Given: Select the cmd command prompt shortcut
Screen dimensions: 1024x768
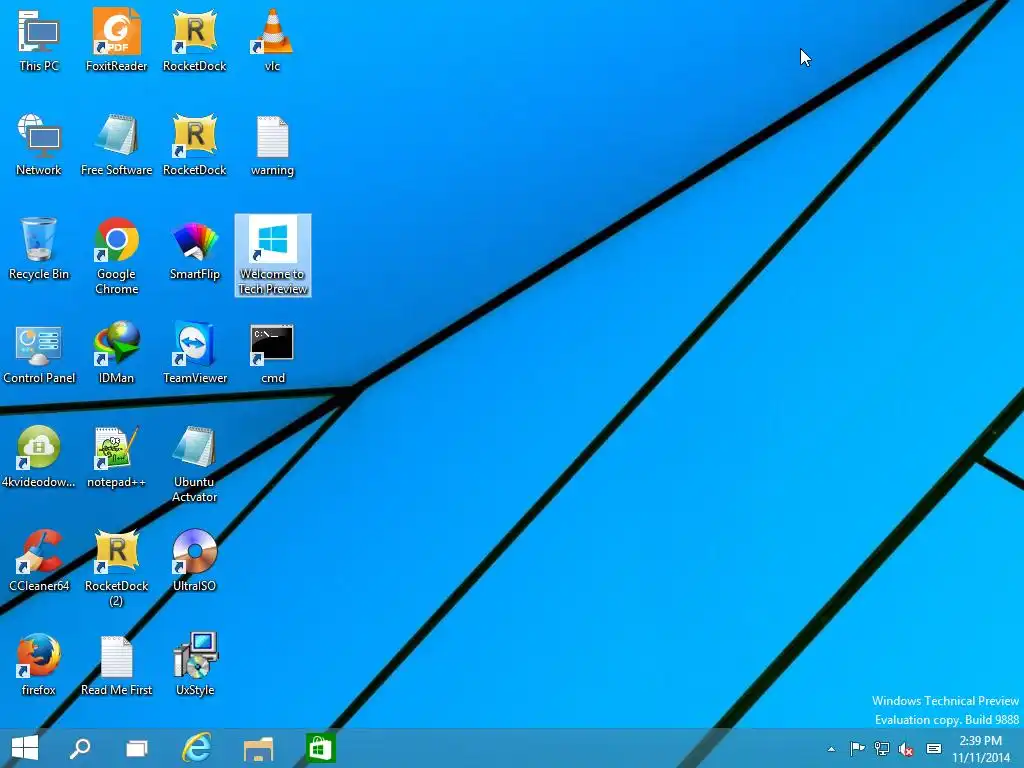Looking at the screenshot, I should [x=272, y=353].
